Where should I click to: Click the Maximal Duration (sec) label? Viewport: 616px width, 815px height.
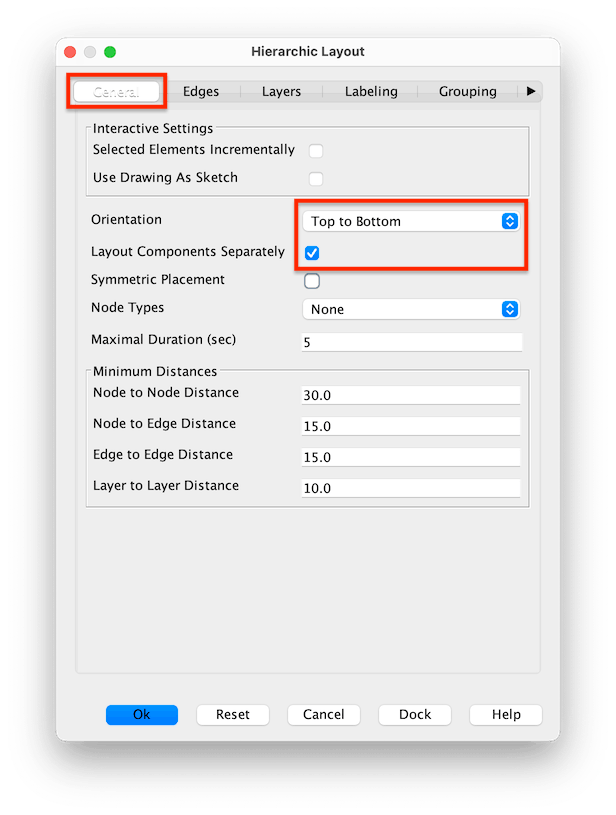(163, 339)
